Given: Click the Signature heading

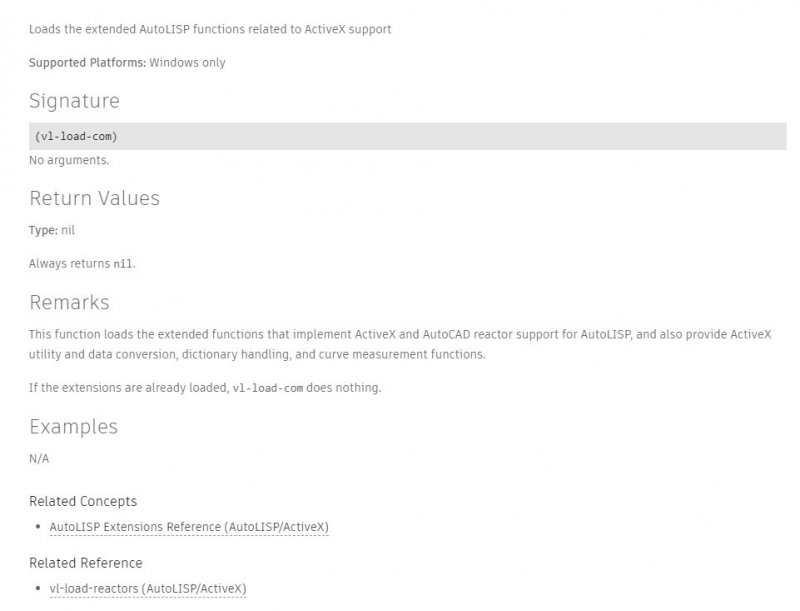Looking at the screenshot, I should (x=74, y=100).
